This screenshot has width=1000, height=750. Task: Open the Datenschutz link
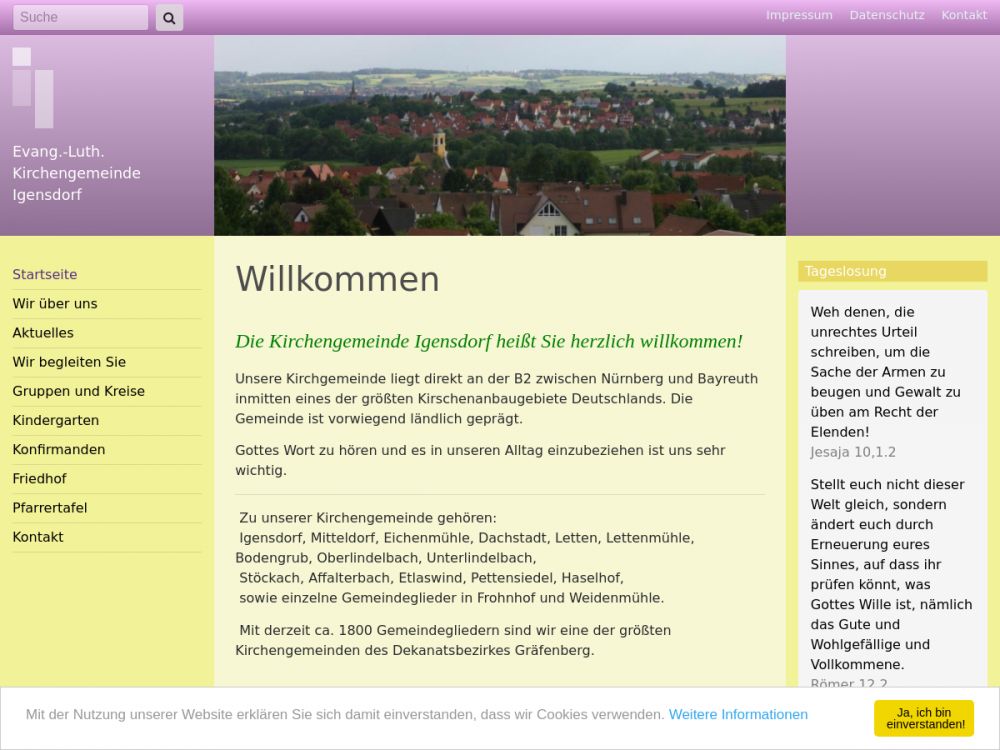(x=887, y=15)
